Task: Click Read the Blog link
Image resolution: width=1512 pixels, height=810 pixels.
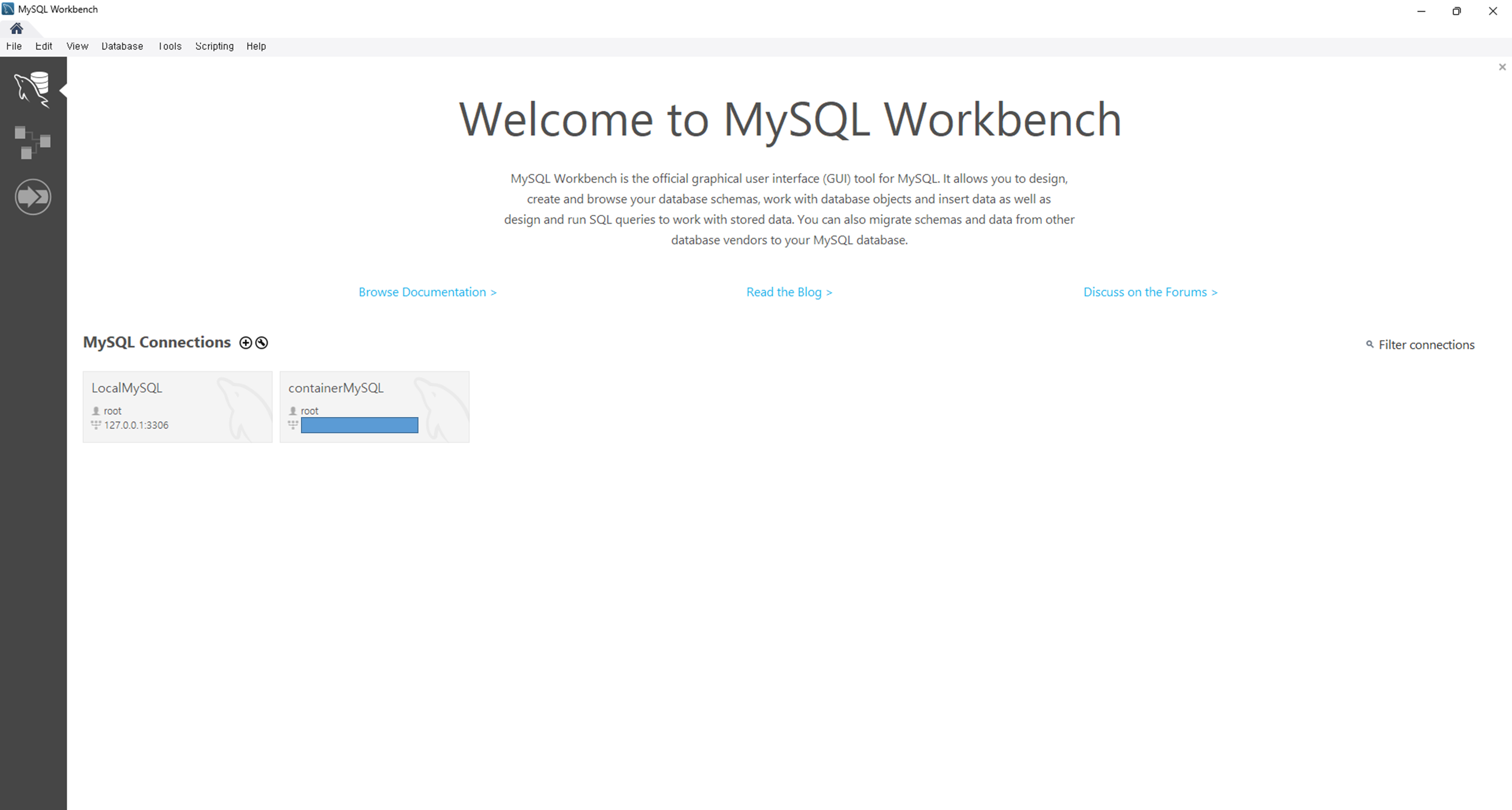Action: pyautogui.click(x=789, y=292)
